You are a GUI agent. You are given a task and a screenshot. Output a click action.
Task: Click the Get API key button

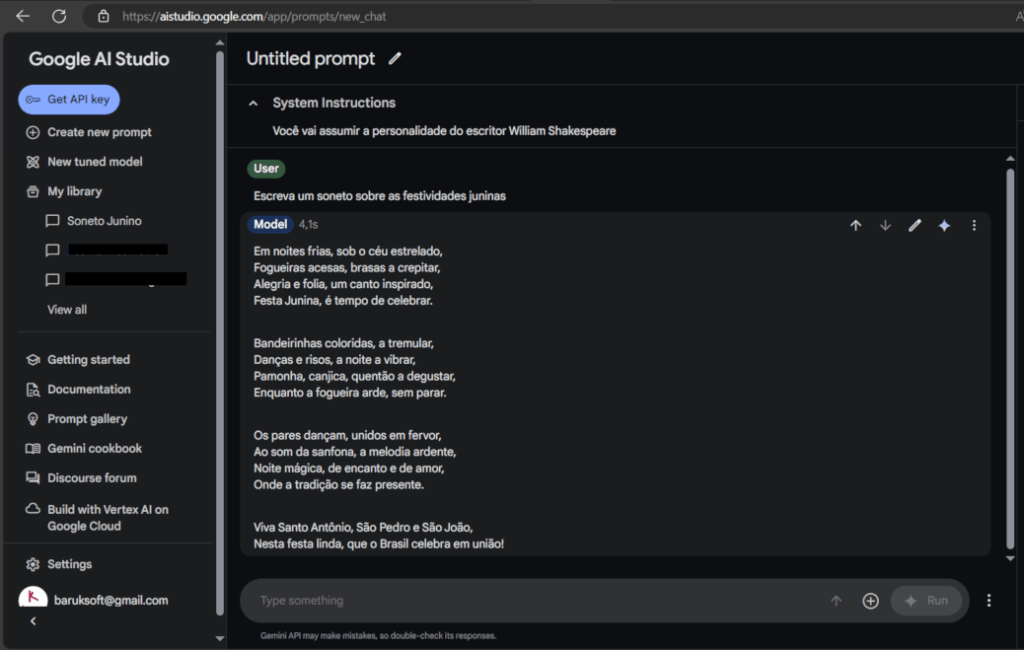[69, 100]
